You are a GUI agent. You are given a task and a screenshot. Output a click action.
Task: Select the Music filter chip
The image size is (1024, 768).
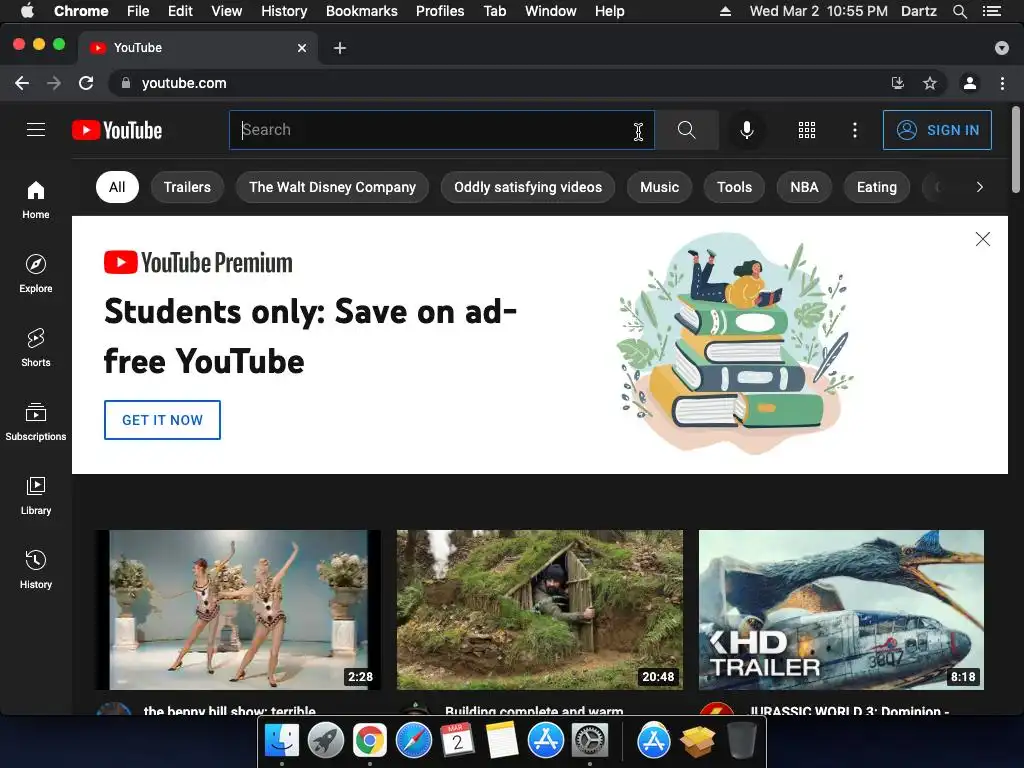(660, 187)
